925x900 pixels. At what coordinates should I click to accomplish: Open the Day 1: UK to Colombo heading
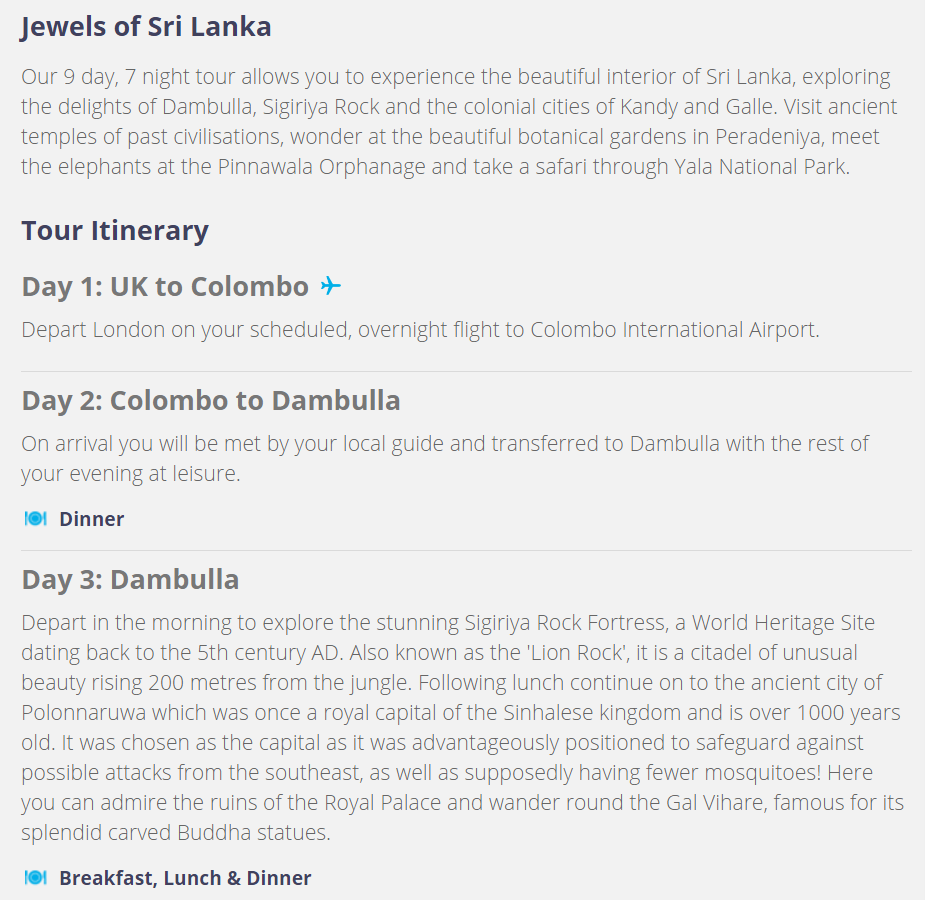pos(165,287)
